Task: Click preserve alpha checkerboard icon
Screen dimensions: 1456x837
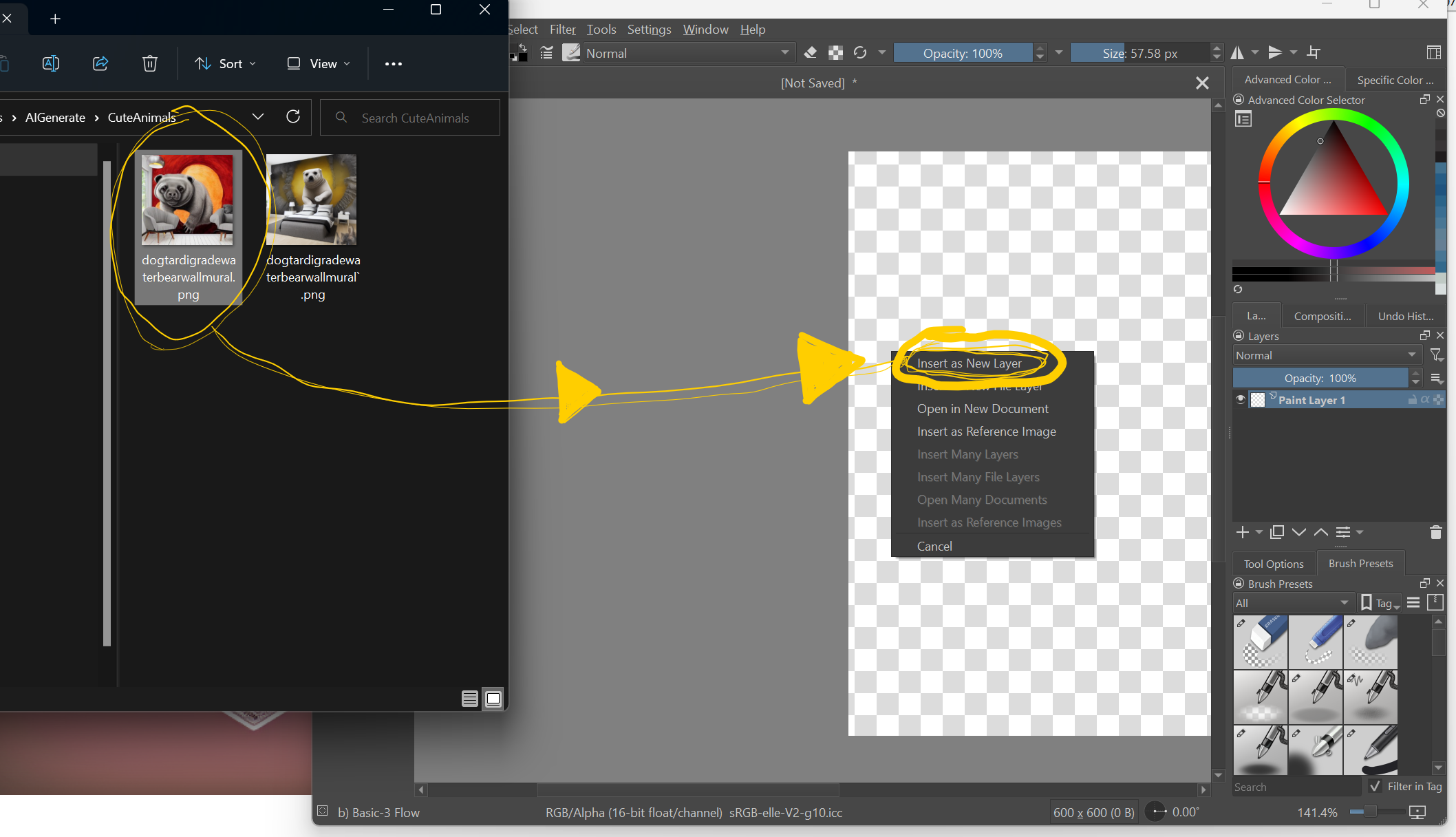Action: click(835, 53)
